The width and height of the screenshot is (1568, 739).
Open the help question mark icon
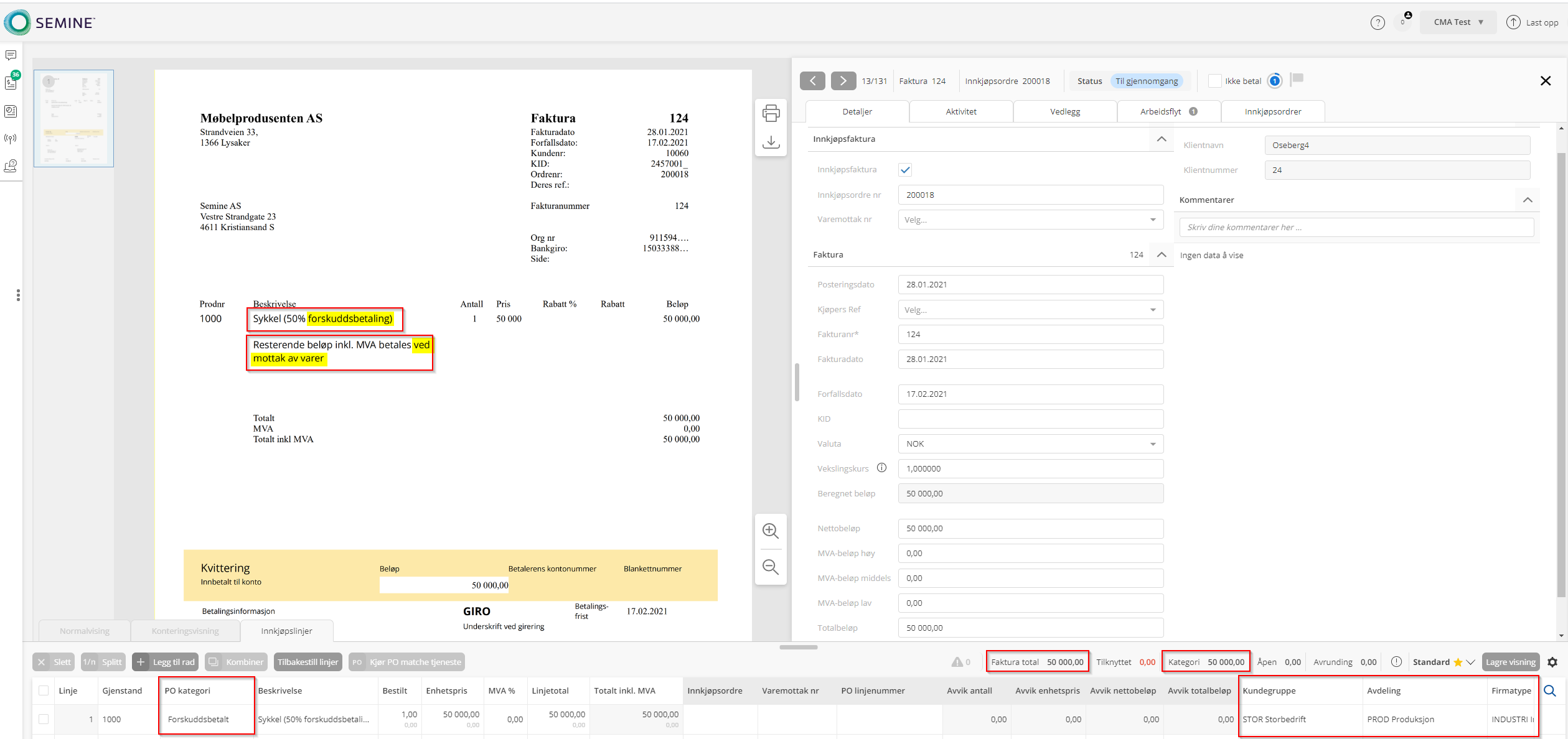[x=1378, y=22]
